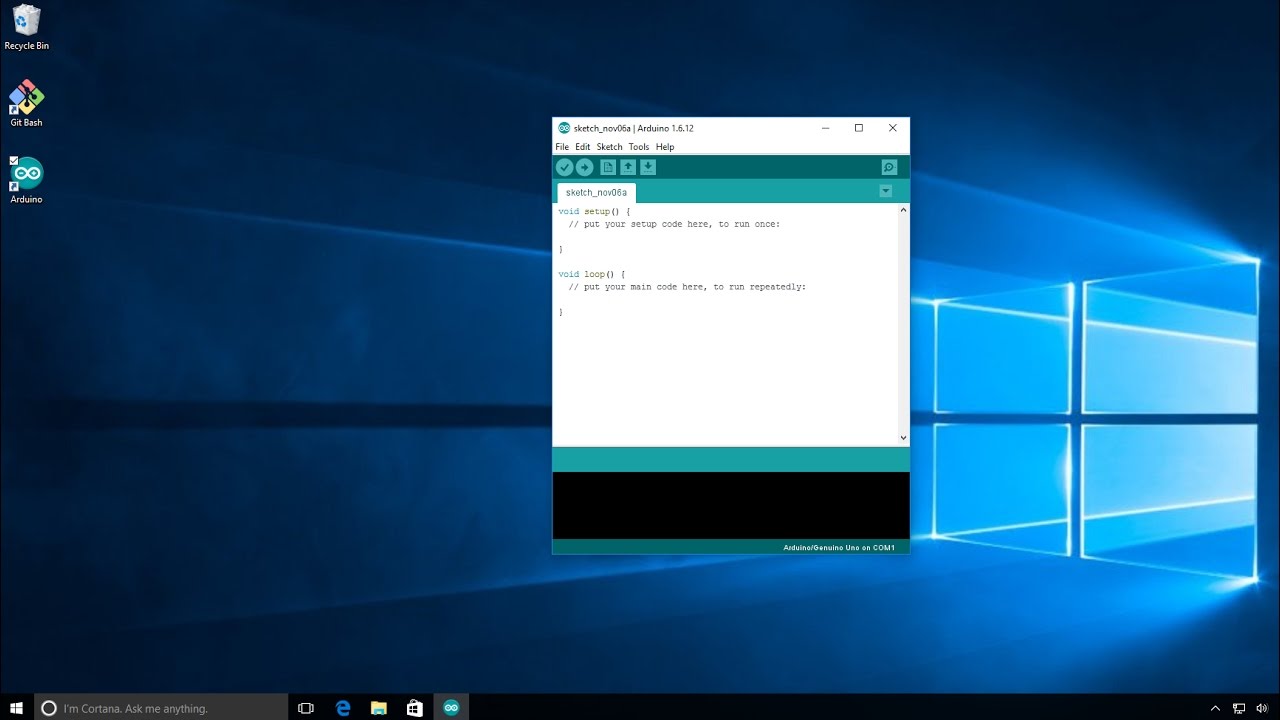The width and height of the screenshot is (1280, 720).
Task: Click the Verify sketch checkmark button
Action: coord(564,167)
